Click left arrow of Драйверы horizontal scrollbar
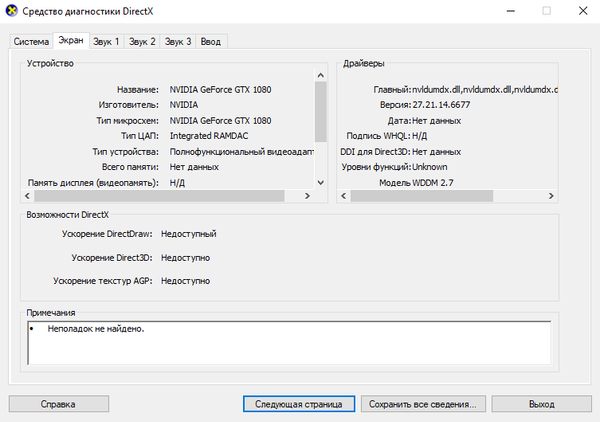This screenshot has width=600, height=422. [344, 196]
